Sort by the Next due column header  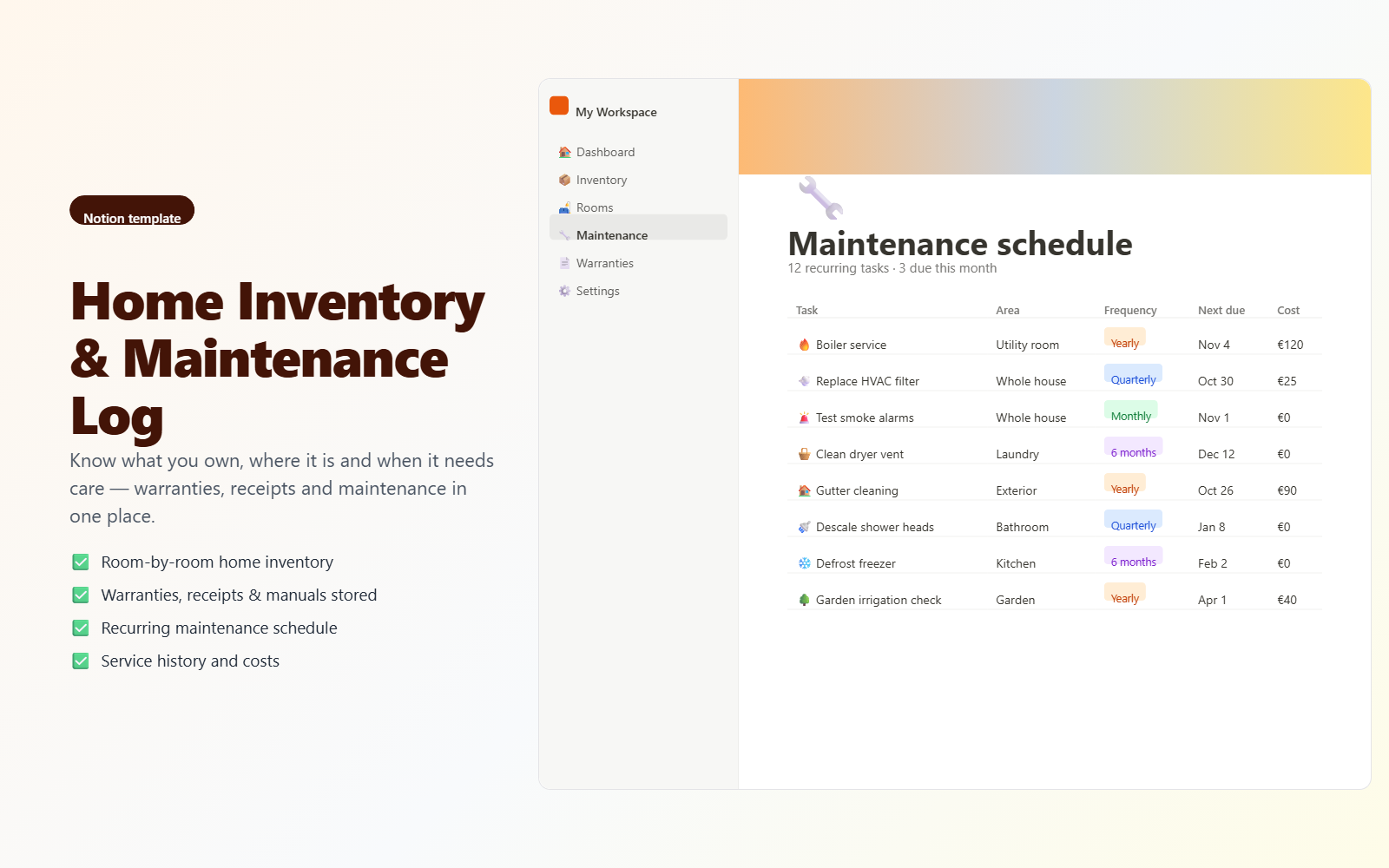point(1221,310)
